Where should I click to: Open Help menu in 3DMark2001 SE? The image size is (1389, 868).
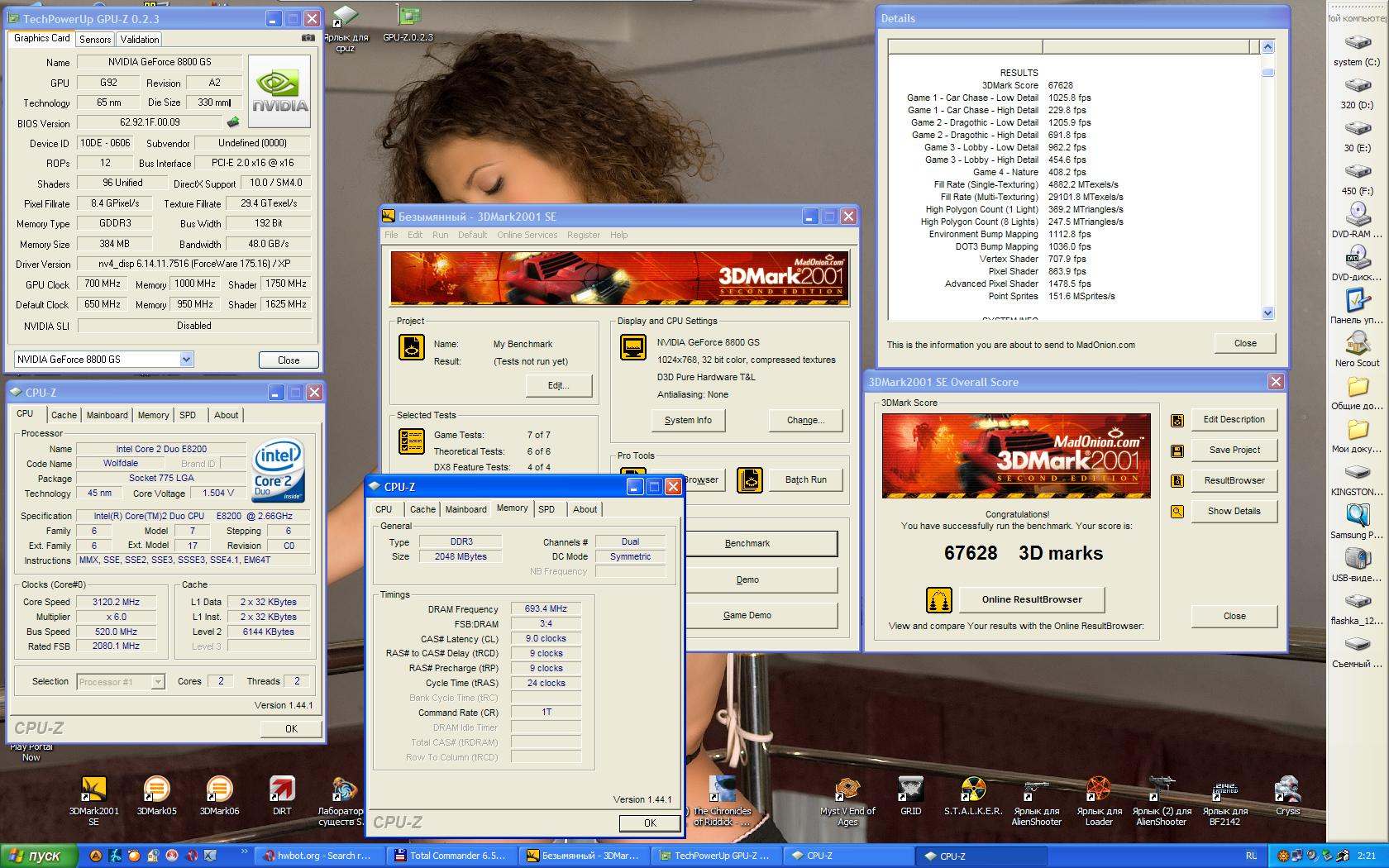pos(618,235)
